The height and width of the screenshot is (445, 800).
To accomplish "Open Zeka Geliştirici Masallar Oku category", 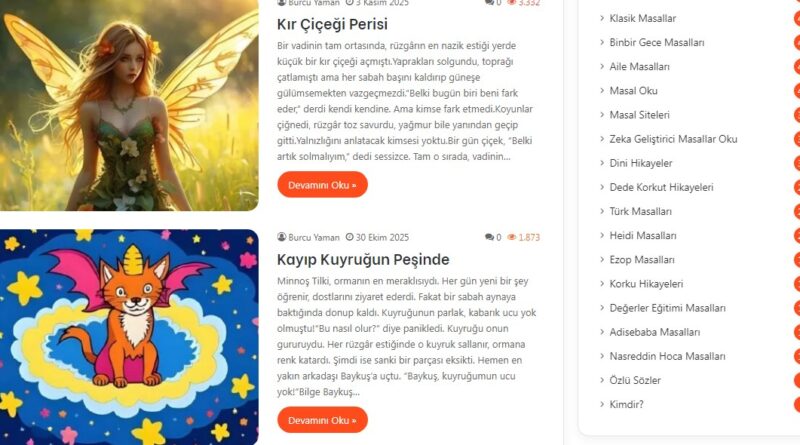I will click(673, 139).
